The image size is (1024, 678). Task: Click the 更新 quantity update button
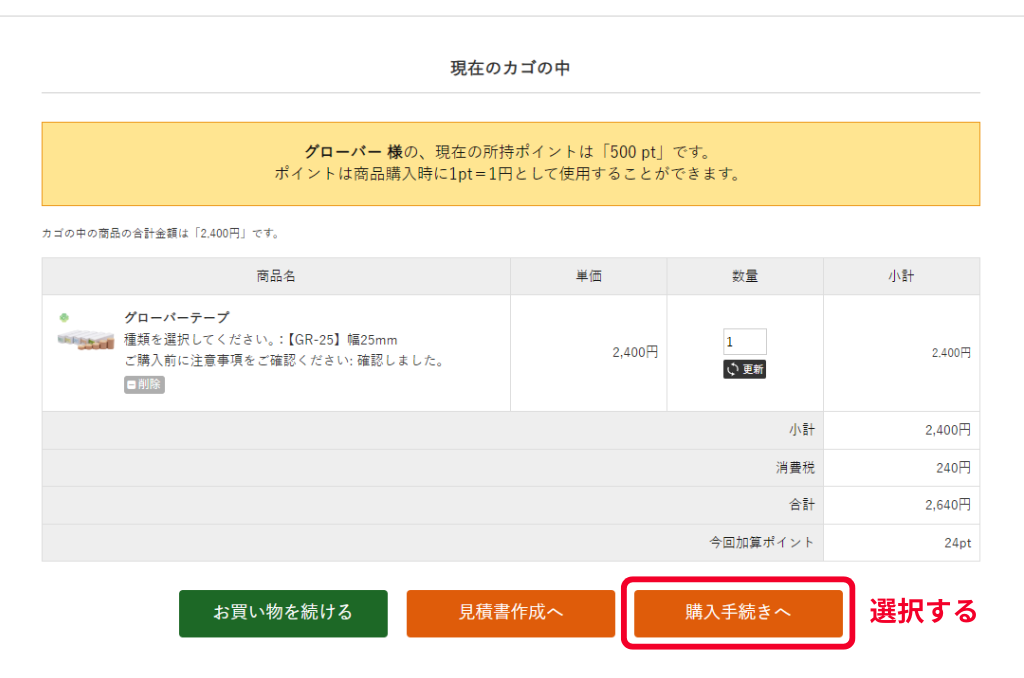tap(744, 369)
